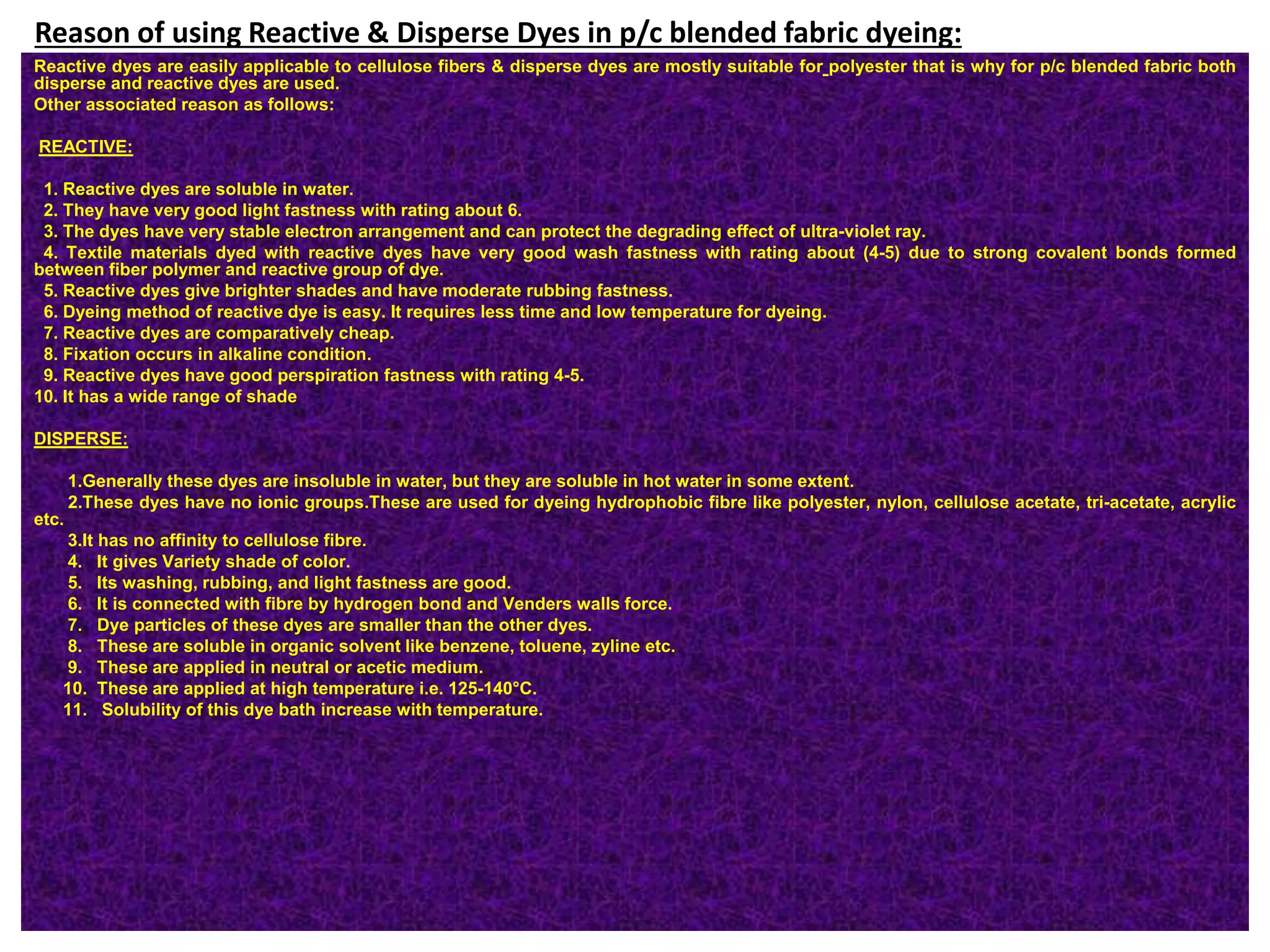The height and width of the screenshot is (952, 1270).
Task: Click the slide title 'Reason of using Reactive & Disperse Dyes'
Action: coord(498,33)
